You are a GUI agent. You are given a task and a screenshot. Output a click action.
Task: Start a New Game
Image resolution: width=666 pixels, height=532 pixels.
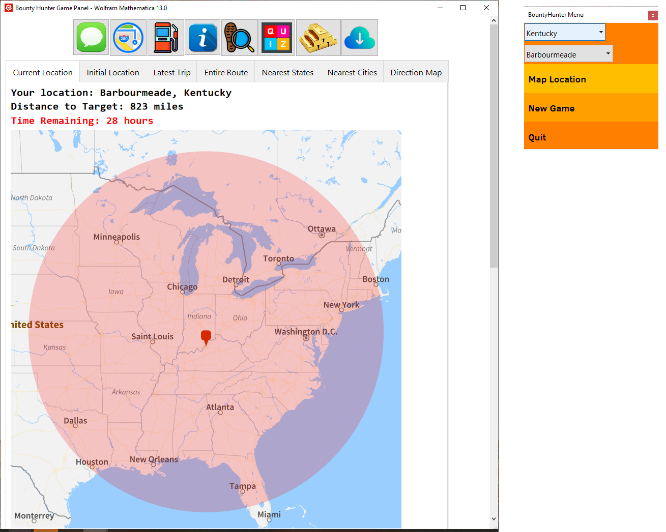590,108
